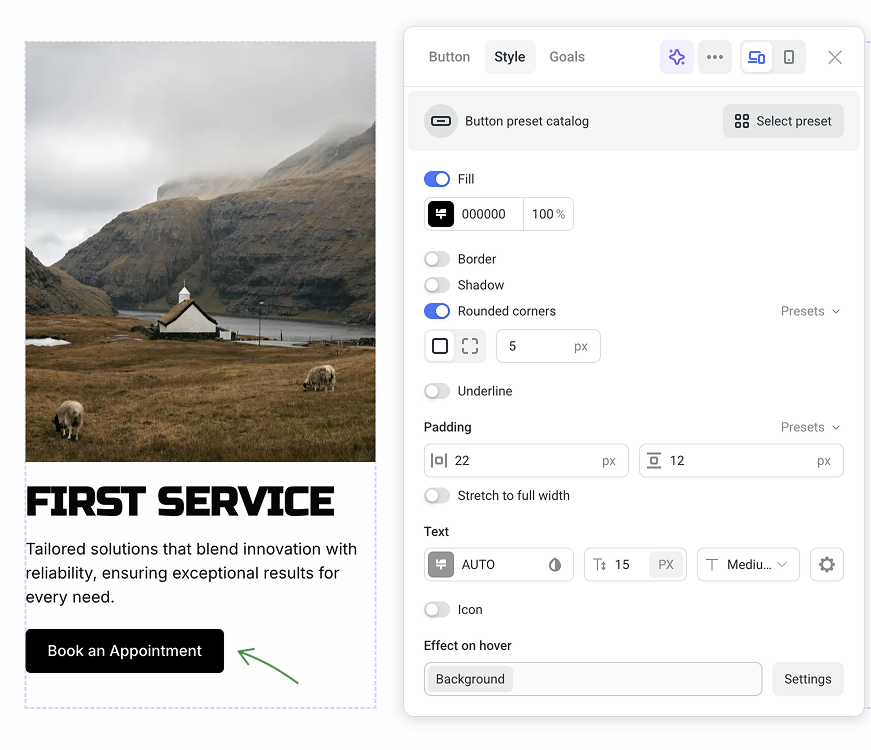Switch to desktop device view icon

[x=757, y=57]
